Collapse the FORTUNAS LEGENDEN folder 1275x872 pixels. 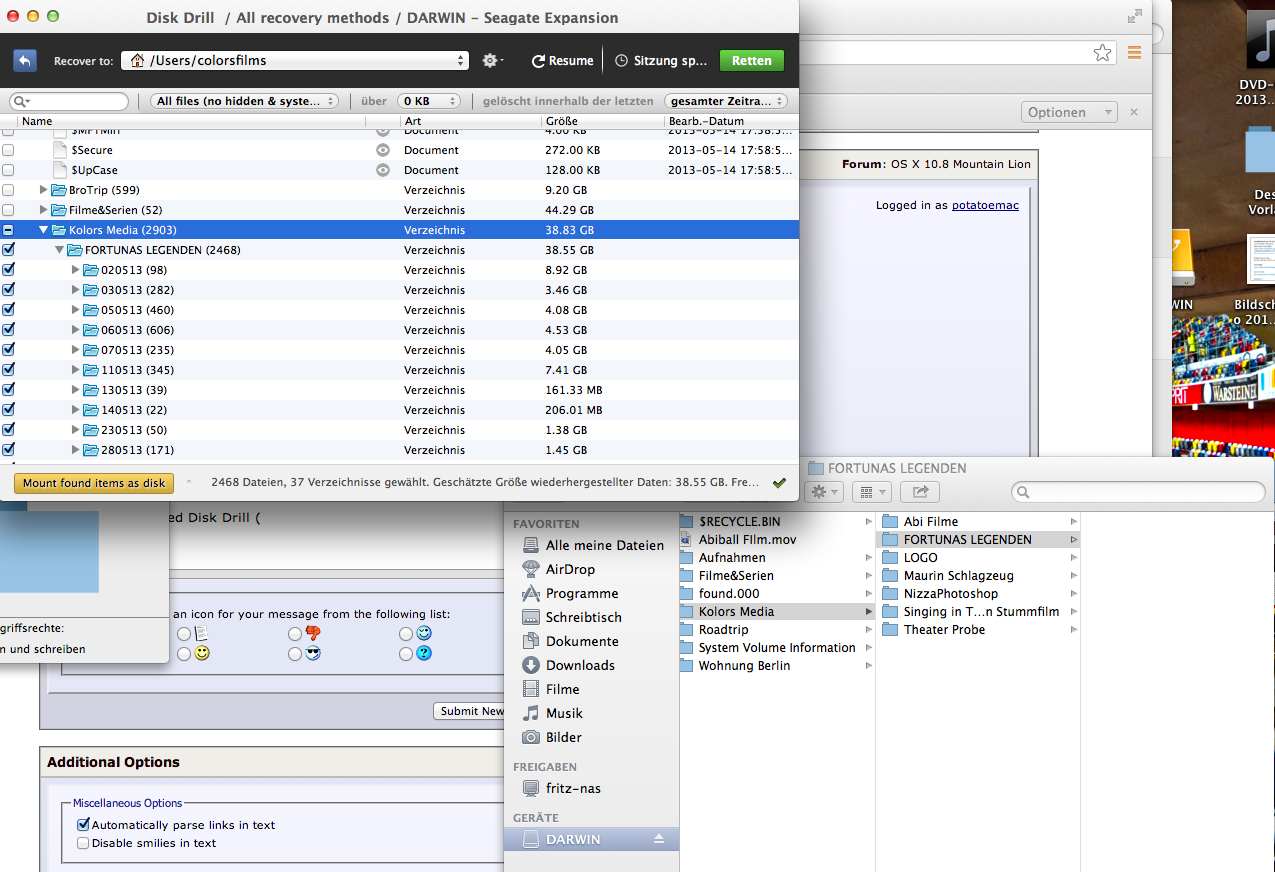tap(59, 250)
